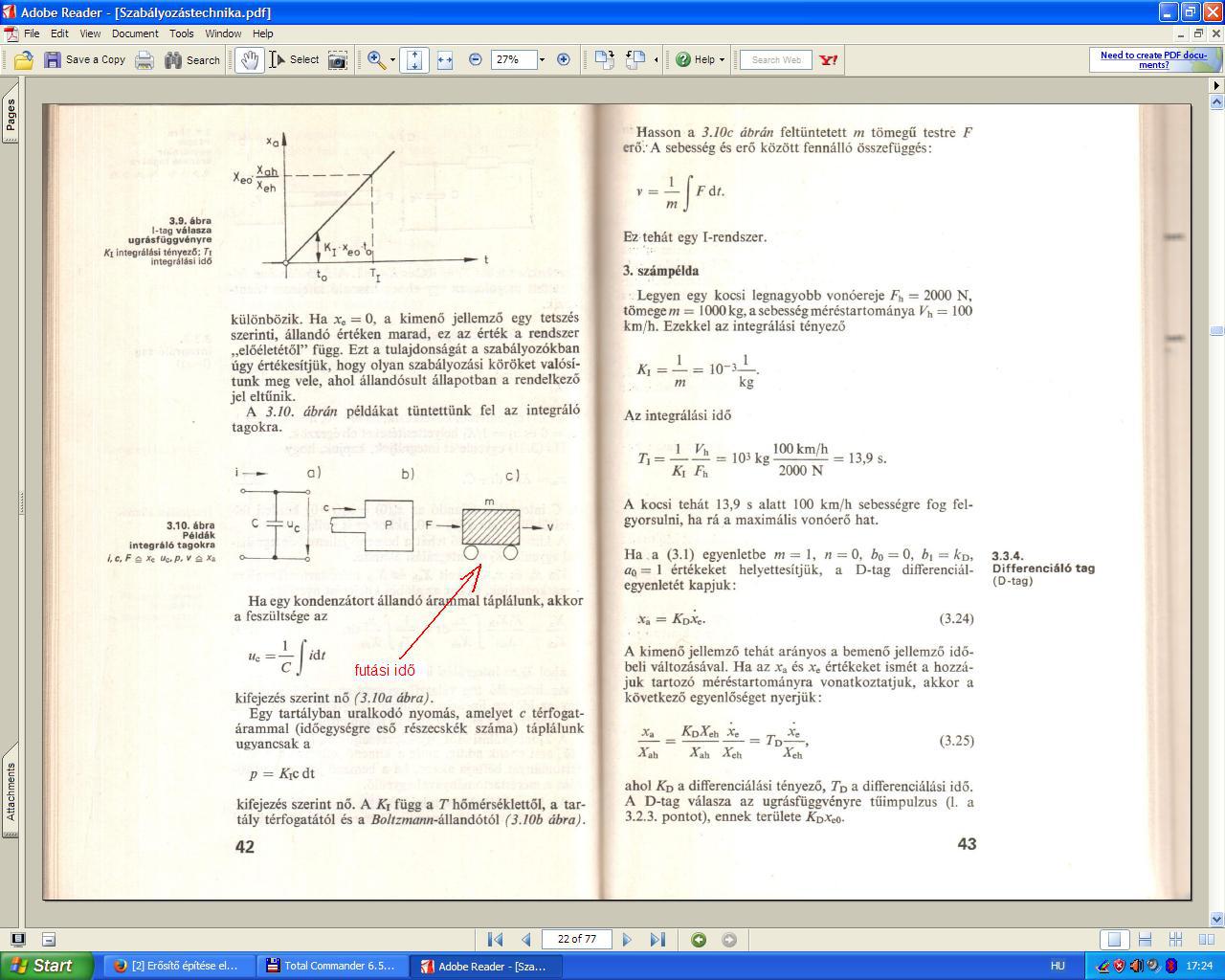This screenshot has height=980, width=1225.
Task: Switch to Total Commander taskbar window
Action: [x=332, y=966]
